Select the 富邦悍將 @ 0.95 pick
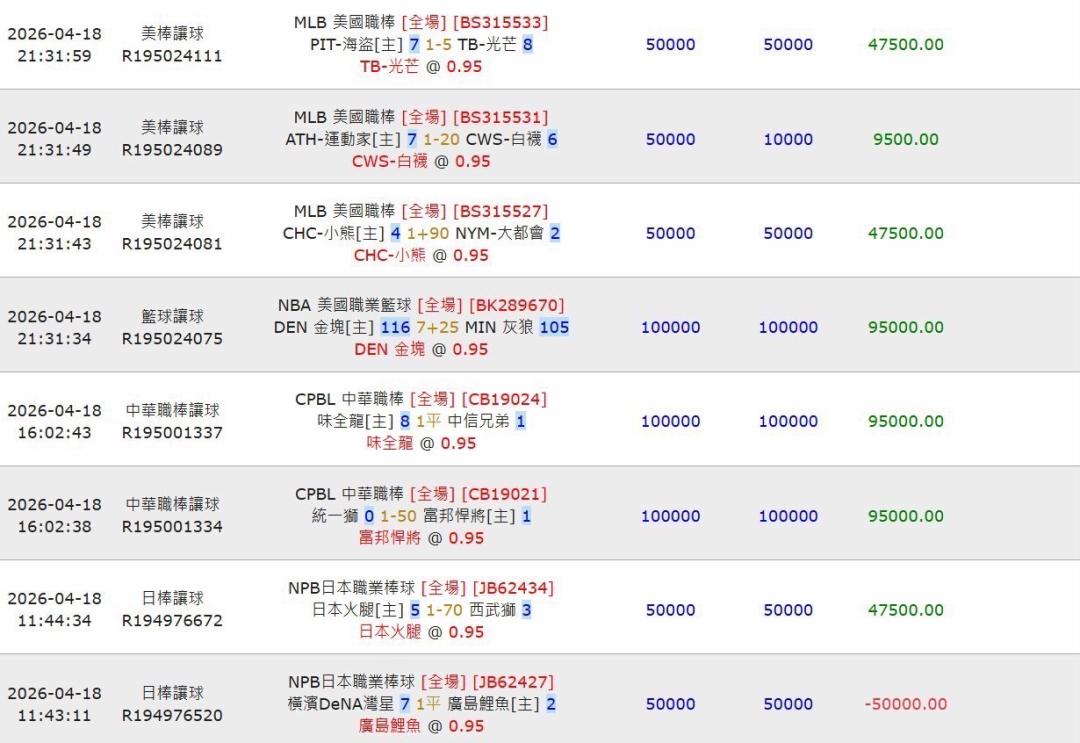This screenshot has height=743, width=1080. [x=421, y=538]
